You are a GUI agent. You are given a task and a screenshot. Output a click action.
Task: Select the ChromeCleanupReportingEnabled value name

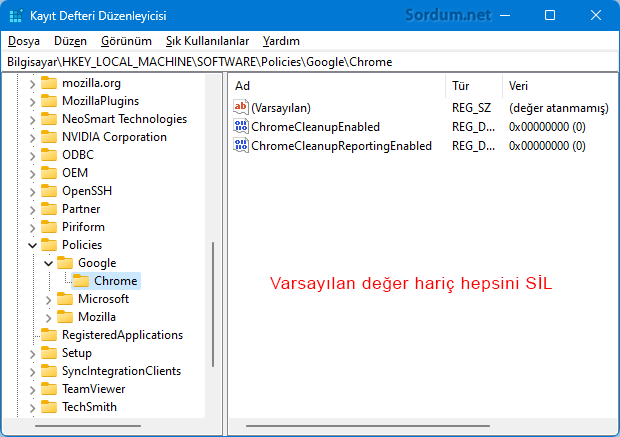tap(342, 146)
